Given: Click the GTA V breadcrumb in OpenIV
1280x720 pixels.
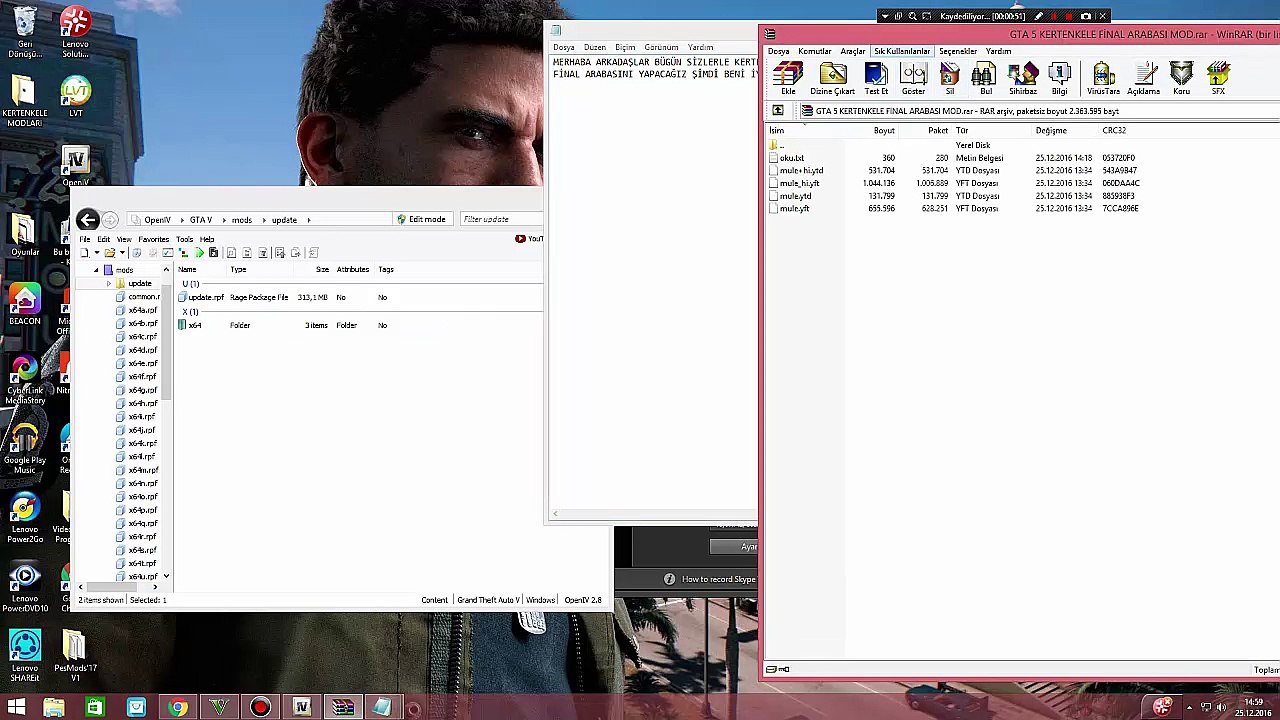Looking at the screenshot, I should pos(201,220).
